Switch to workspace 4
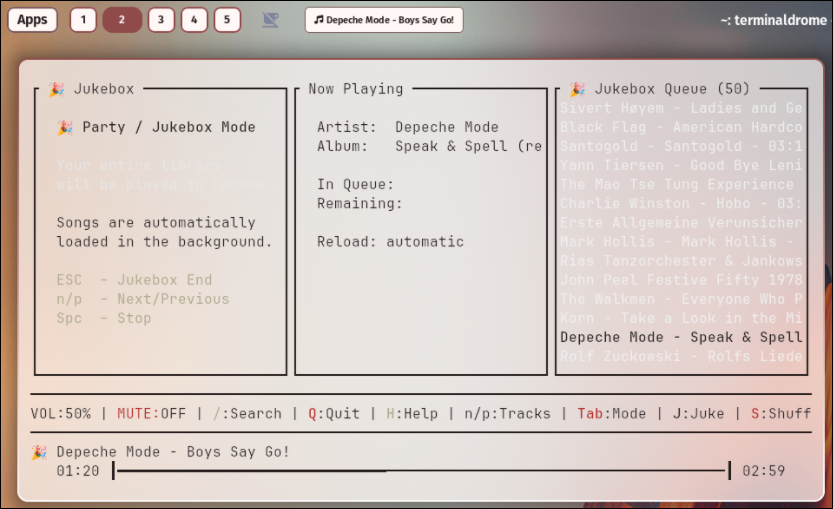 pyautogui.click(x=194, y=20)
